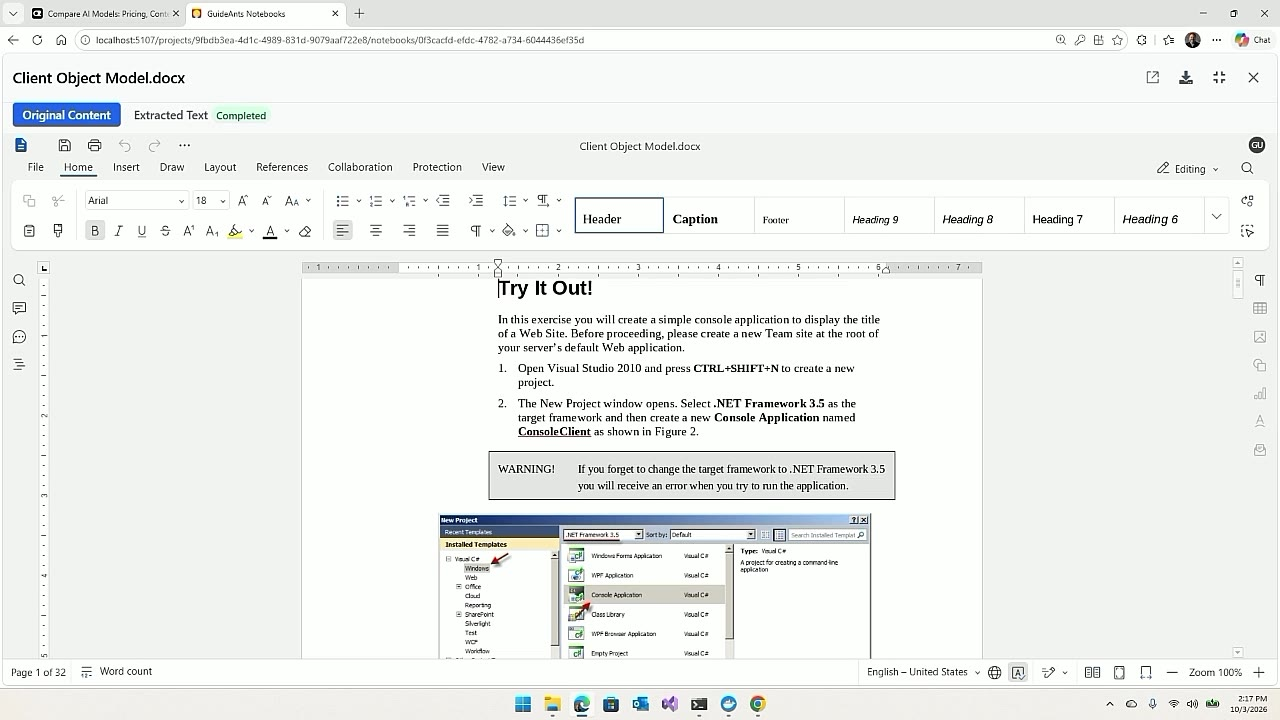Expand the Numbering list dropdown arrow

pyautogui.click(x=392, y=201)
